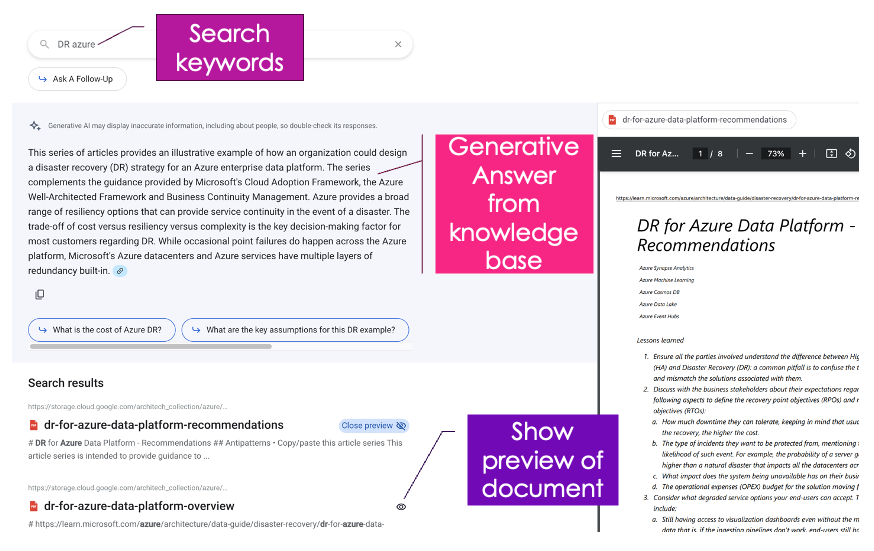This screenshot has height=551, width=874.
Task: Click 'Azure Event Hubs' in PDF list
Action: pyautogui.click(x=659, y=316)
